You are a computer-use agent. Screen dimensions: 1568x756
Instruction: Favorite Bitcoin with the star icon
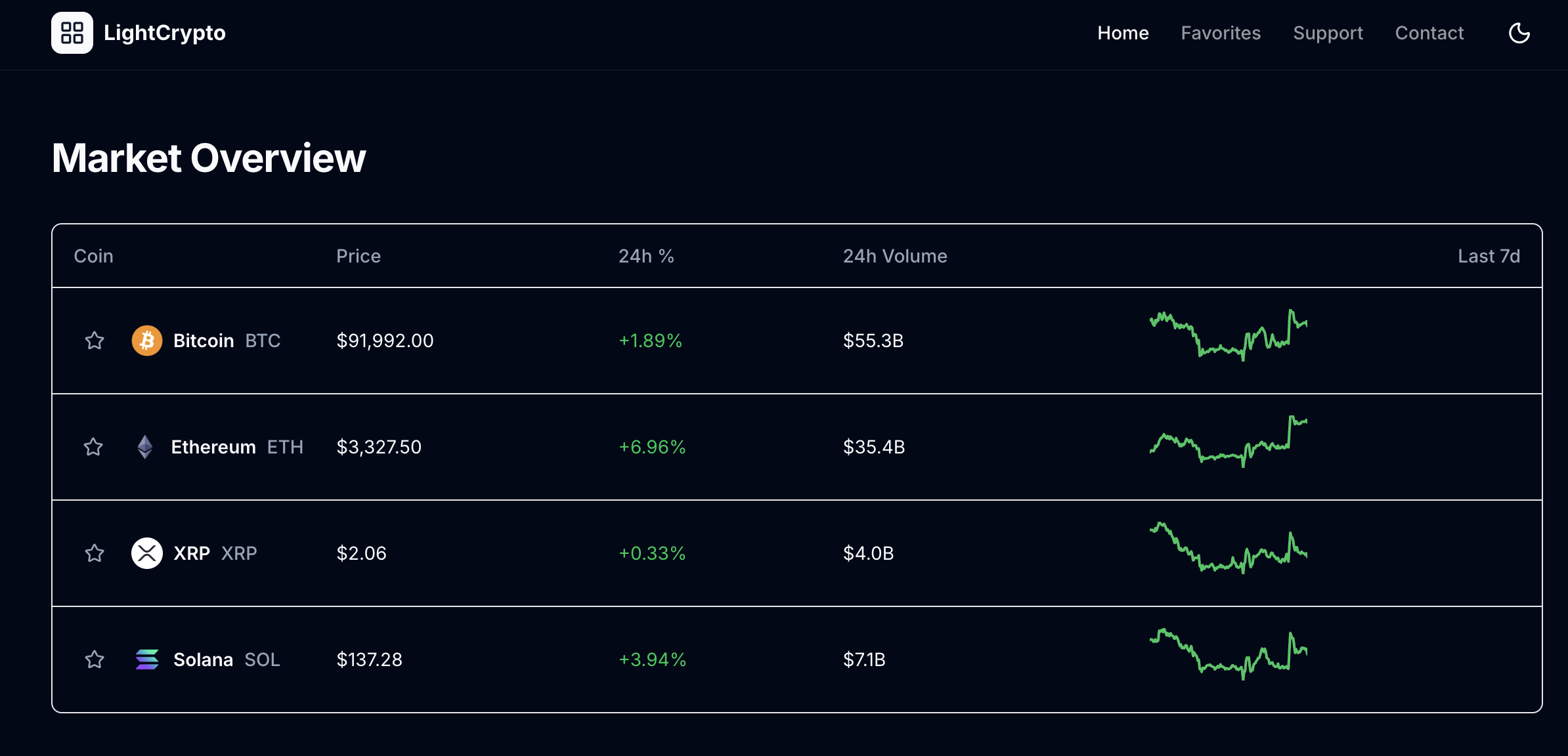pyautogui.click(x=95, y=341)
